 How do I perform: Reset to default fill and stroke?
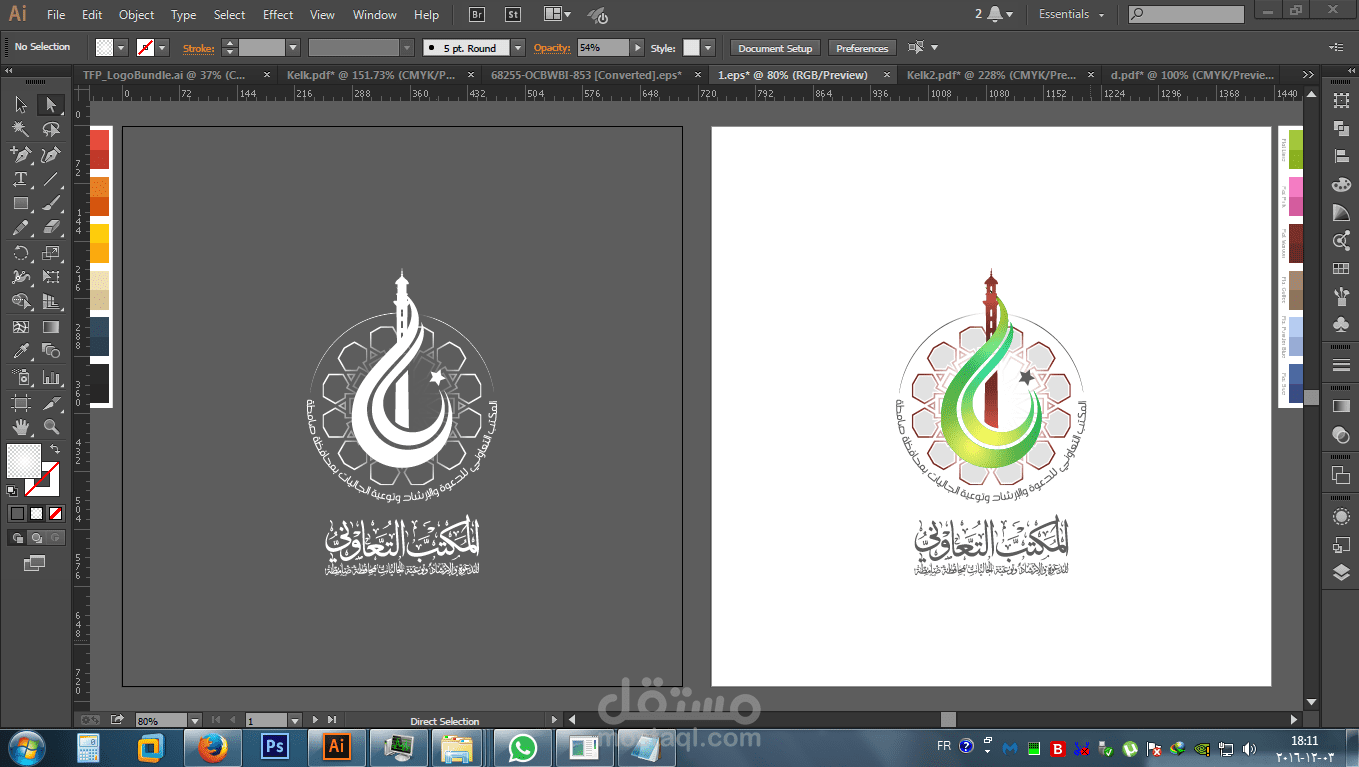(x=12, y=491)
